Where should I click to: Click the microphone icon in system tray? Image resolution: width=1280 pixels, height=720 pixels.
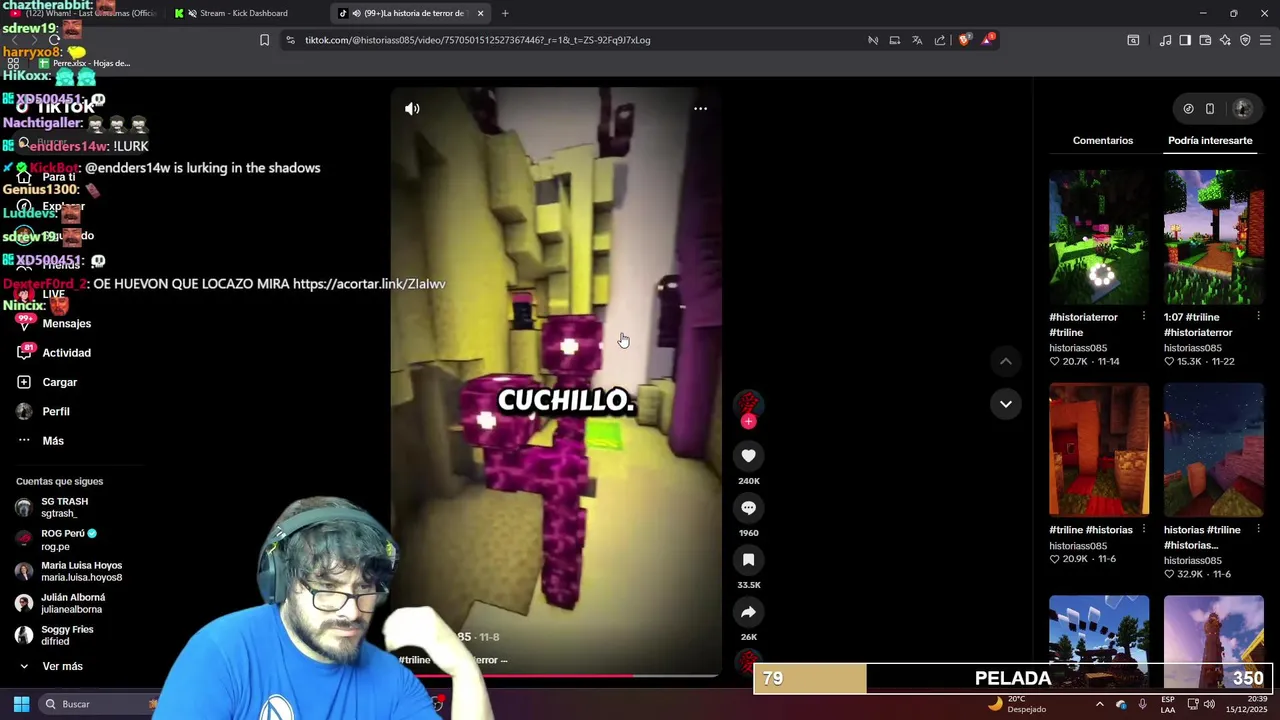coord(1142,704)
